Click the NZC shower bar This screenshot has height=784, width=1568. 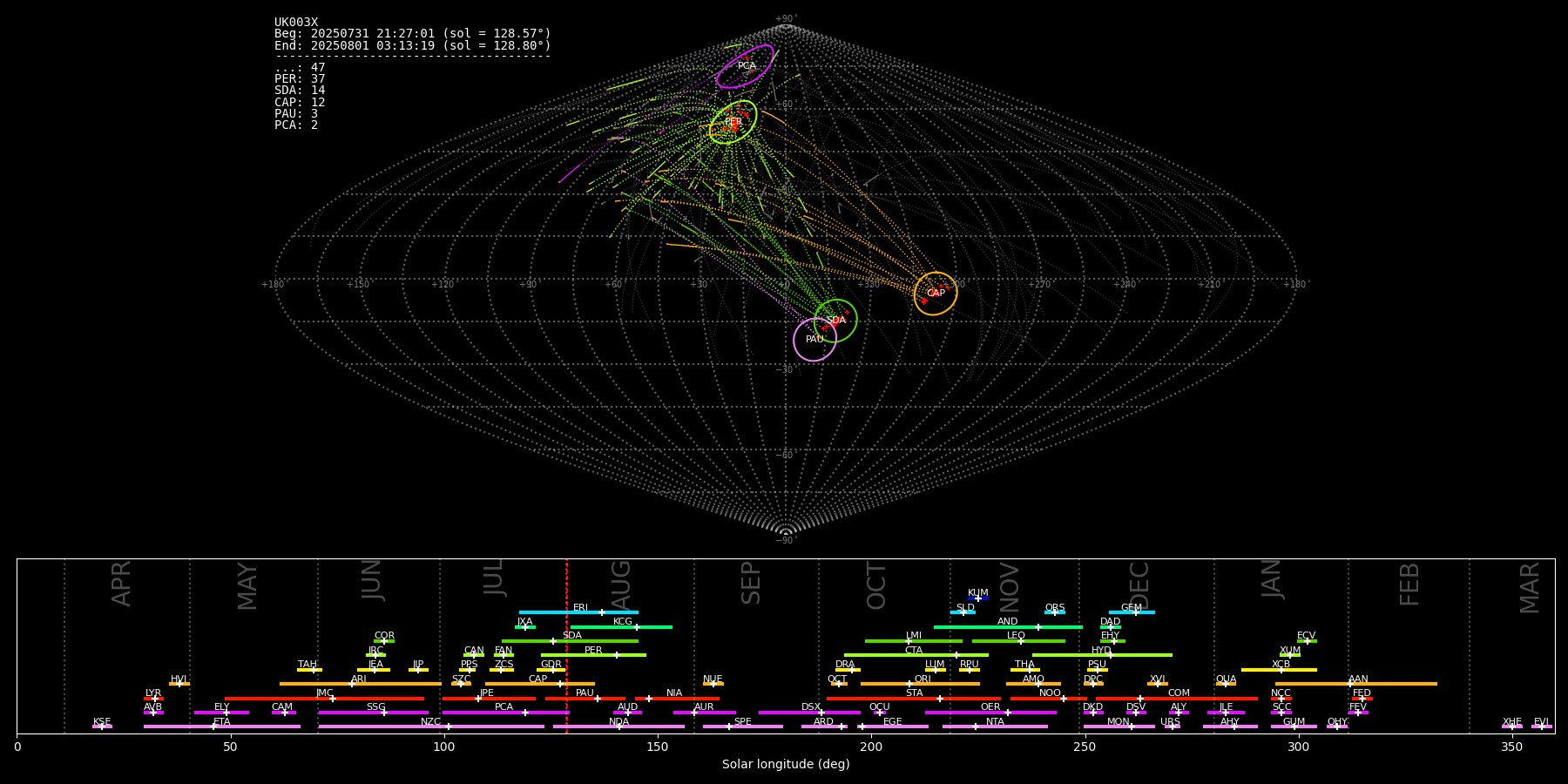[431, 727]
